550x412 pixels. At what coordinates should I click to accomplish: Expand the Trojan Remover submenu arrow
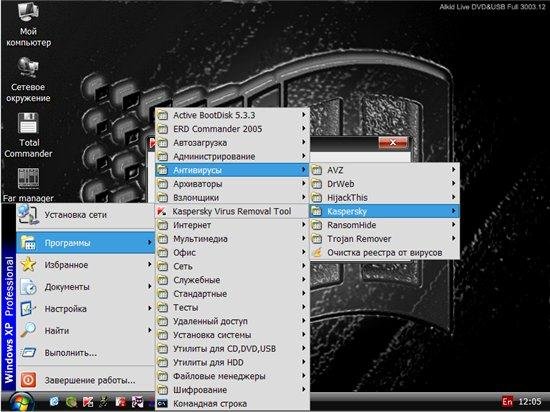click(454, 239)
